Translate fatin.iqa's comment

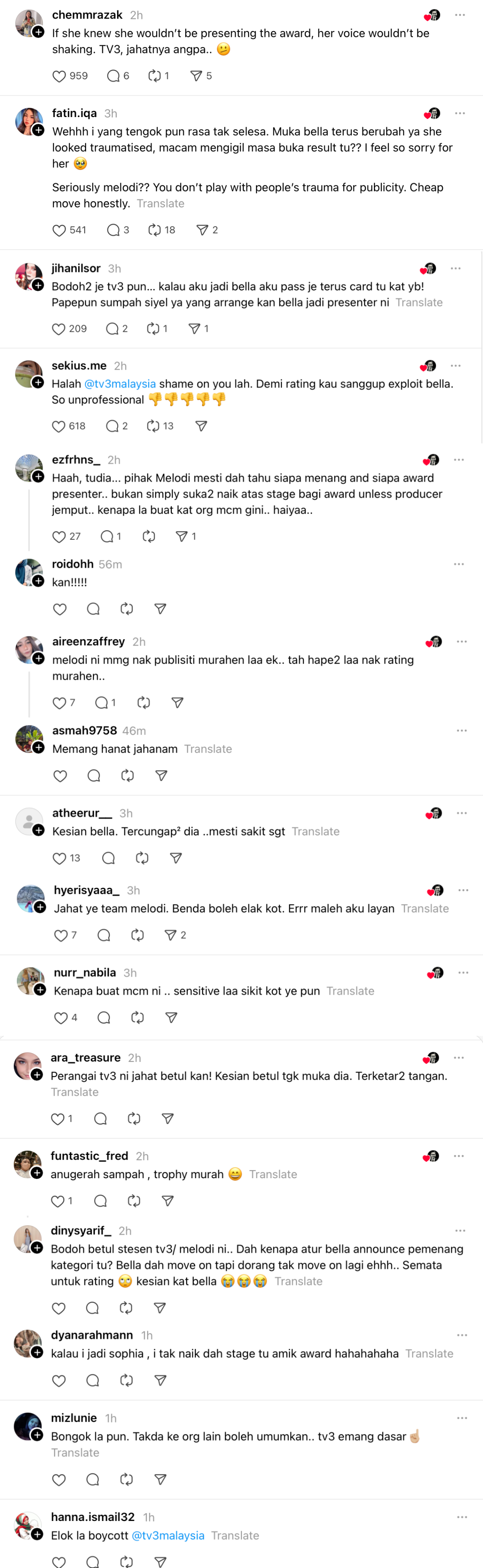[160, 203]
